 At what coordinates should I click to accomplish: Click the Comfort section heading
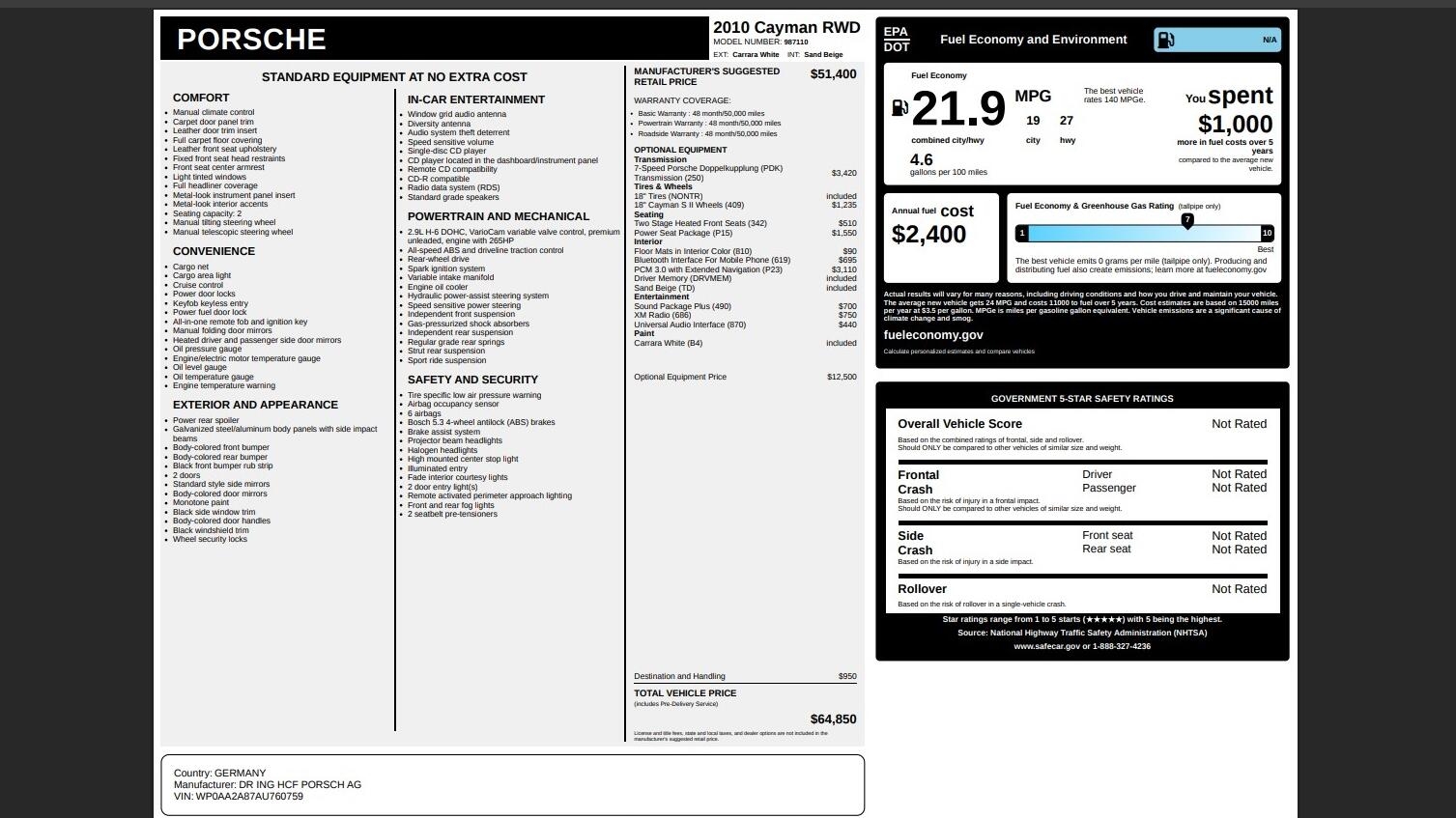click(201, 98)
